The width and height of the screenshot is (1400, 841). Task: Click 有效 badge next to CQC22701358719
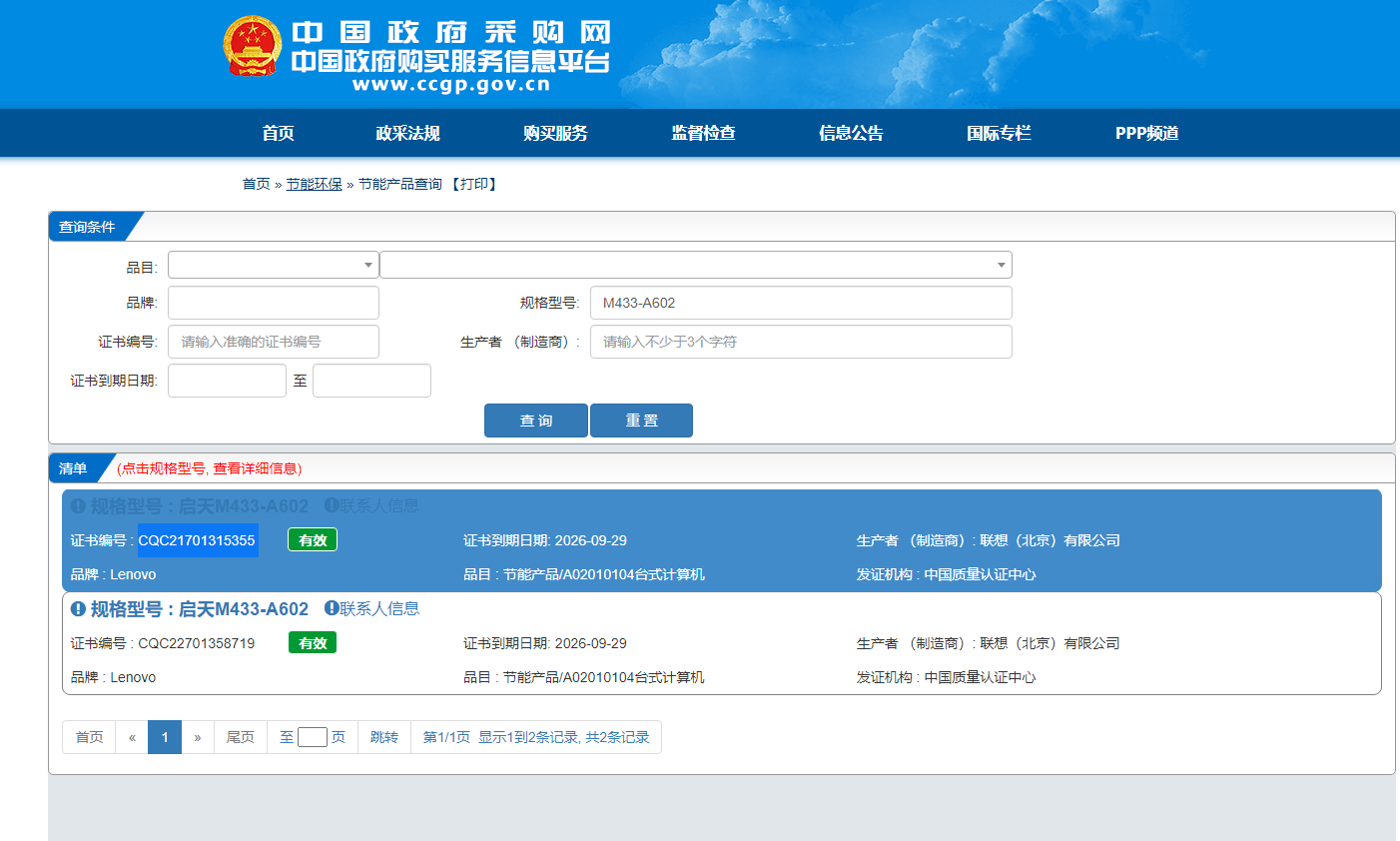(x=313, y=643)
